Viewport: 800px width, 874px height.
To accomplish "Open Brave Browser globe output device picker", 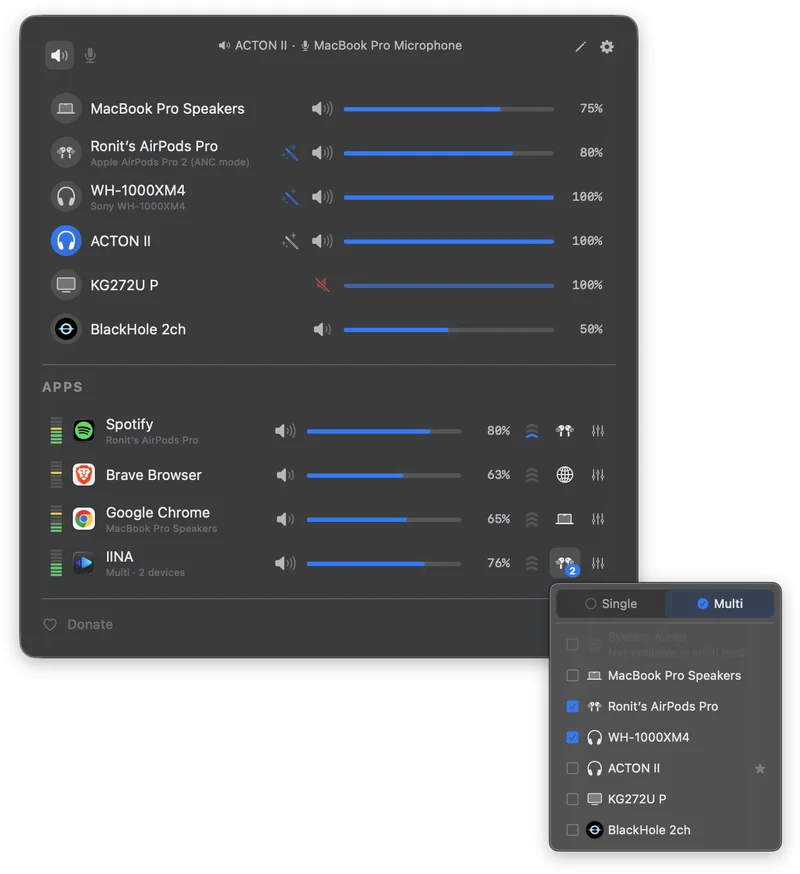I will pos(565,474).
